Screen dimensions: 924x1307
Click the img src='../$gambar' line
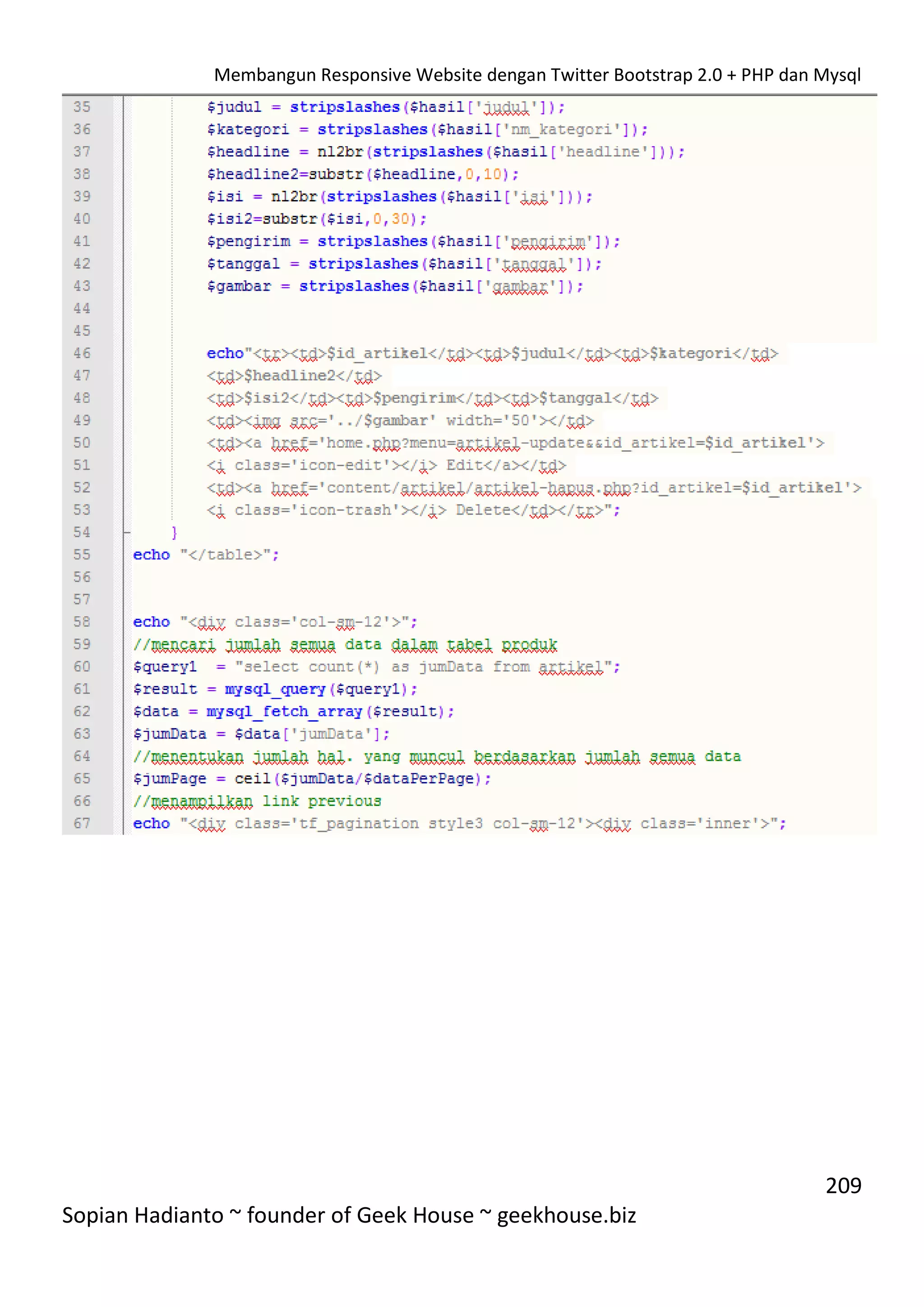pyautogui.click(x=401, y=421)
